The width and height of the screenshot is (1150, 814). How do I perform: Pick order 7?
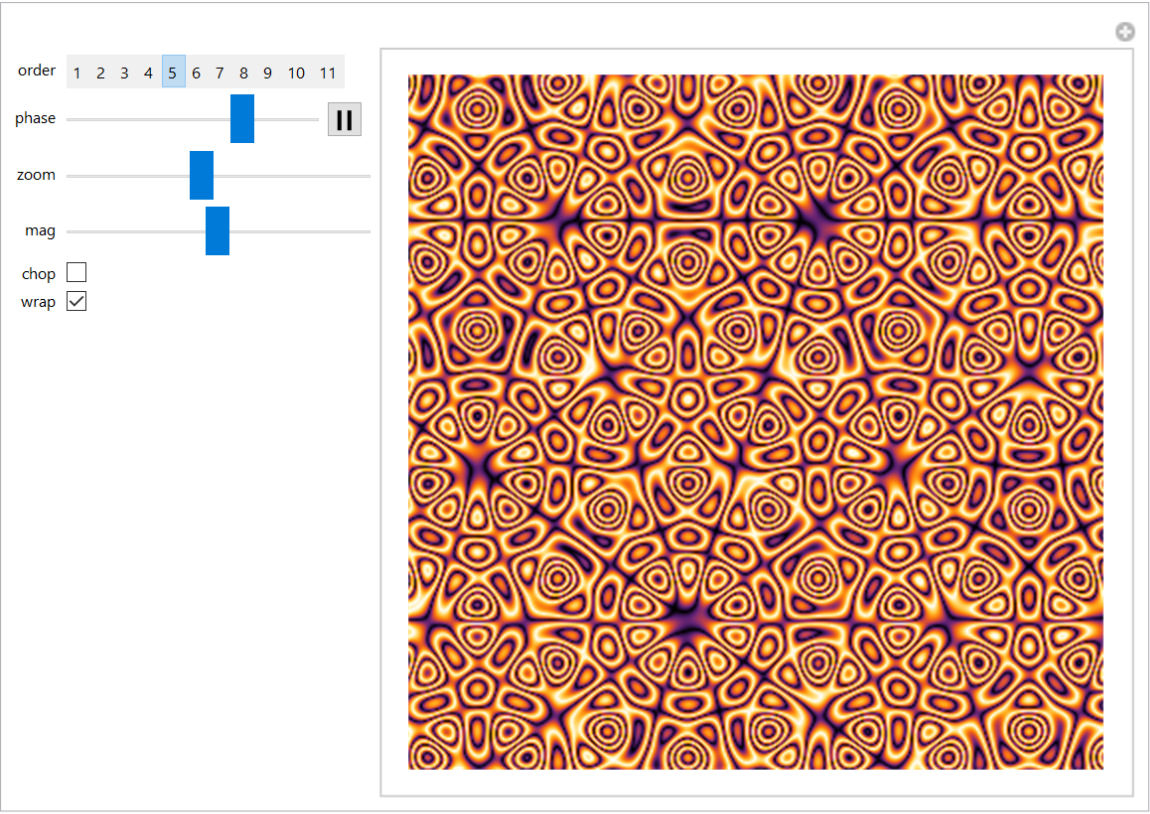point(220,73)
